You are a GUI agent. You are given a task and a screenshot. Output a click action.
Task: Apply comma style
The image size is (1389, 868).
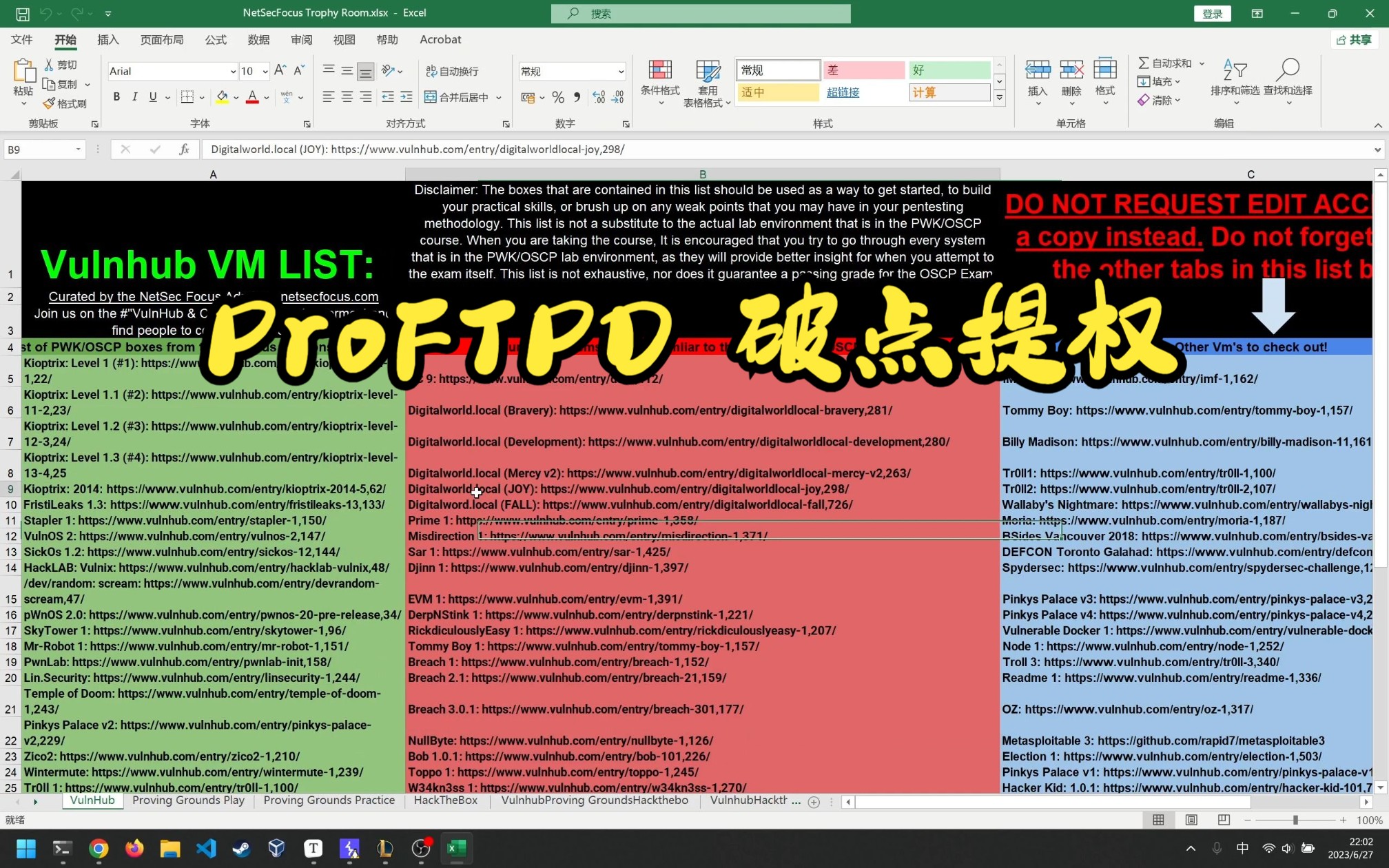point(577,97)
